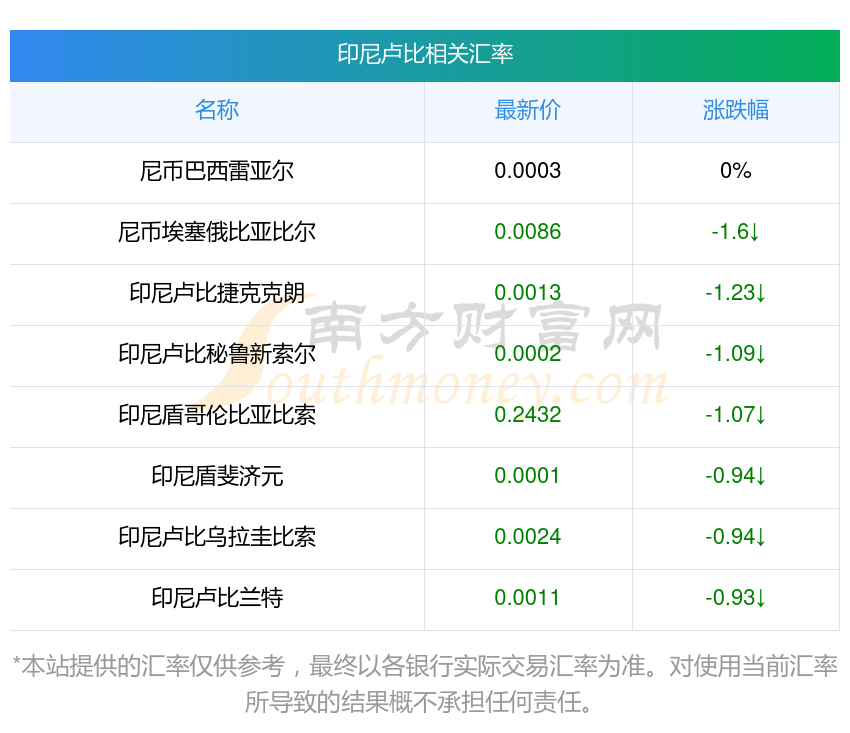
Task: Click the price 0.0003 for 尼币巴西雷亚尔
Action: 527,171
